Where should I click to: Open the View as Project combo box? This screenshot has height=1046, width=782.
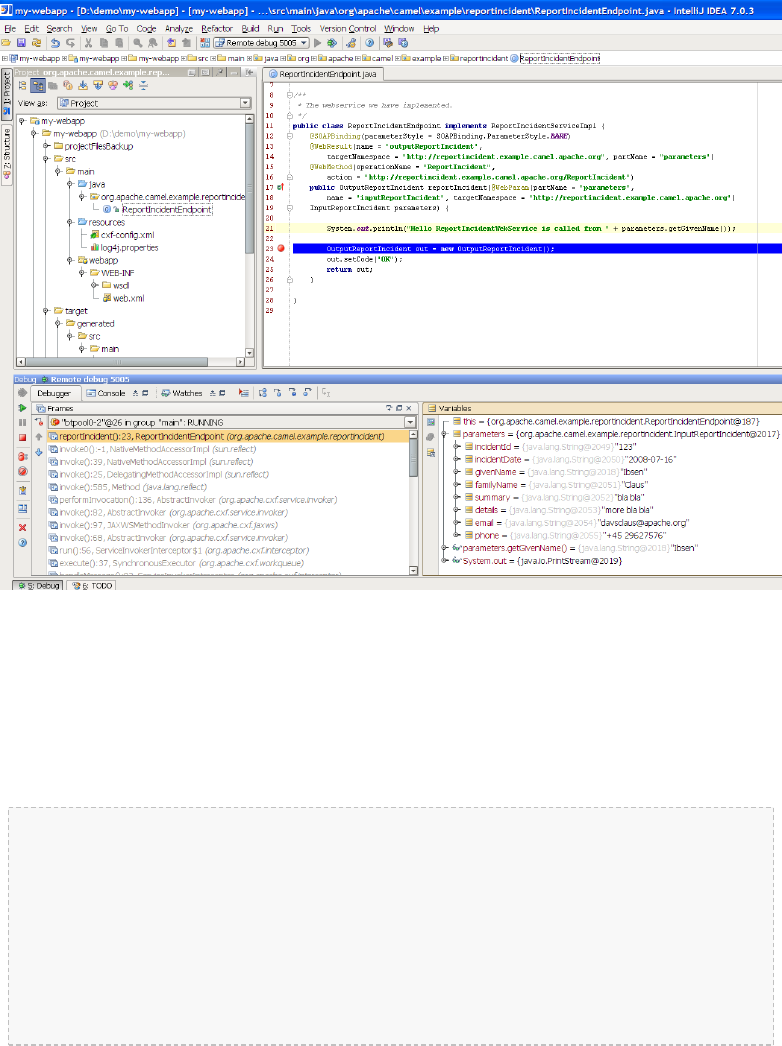pos(154,103)
